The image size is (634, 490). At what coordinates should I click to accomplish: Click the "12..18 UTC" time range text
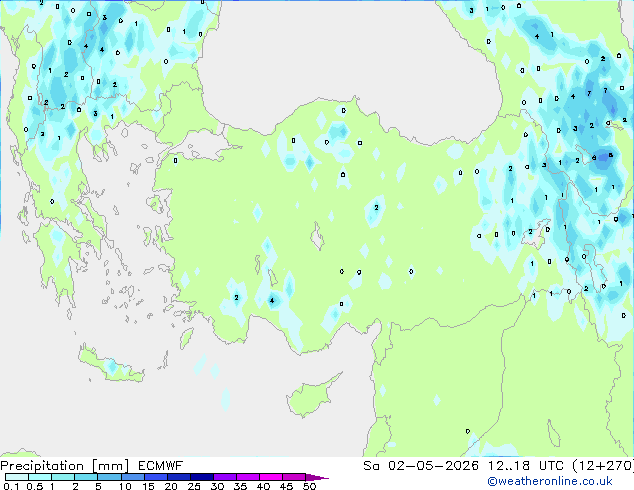click(x=526, y=466)
